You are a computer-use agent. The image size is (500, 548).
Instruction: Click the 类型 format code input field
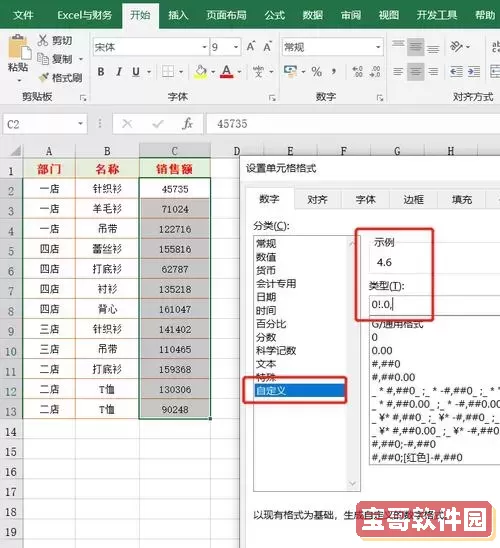pos(435,304)
